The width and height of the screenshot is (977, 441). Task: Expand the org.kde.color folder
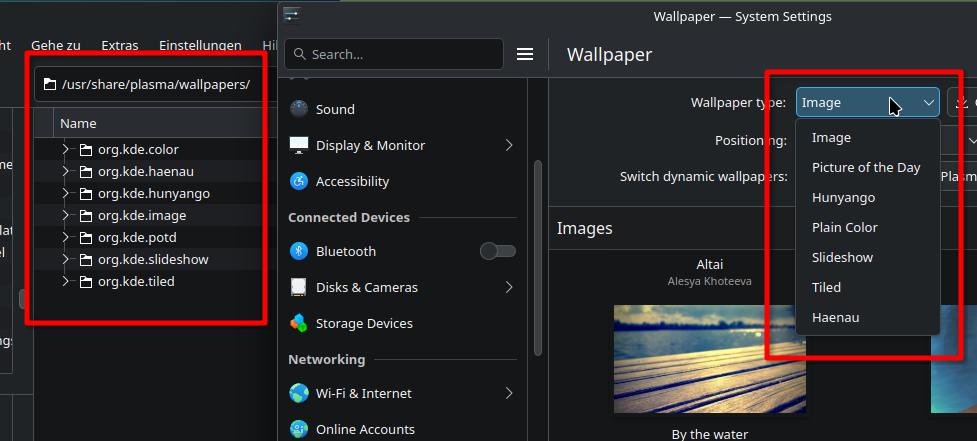pos(65,149)
